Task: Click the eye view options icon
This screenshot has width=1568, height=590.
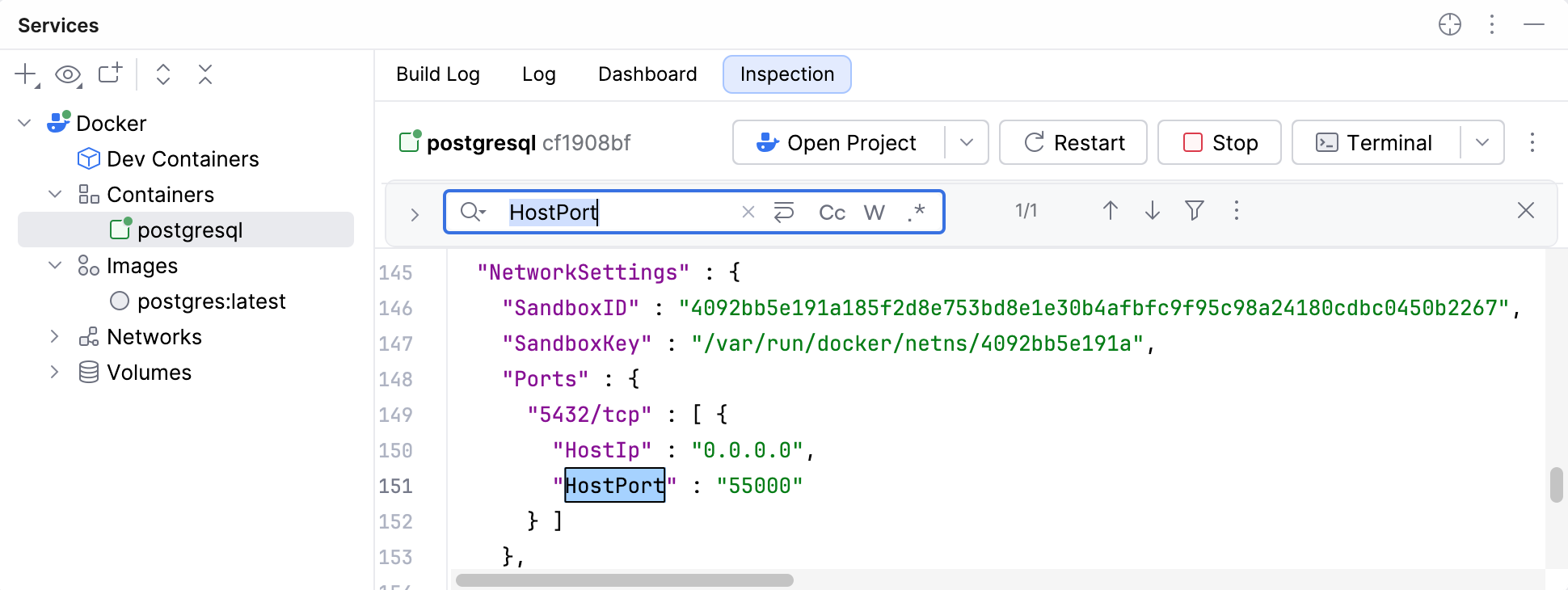Action: pyautogui.click(x=68, y=75)
